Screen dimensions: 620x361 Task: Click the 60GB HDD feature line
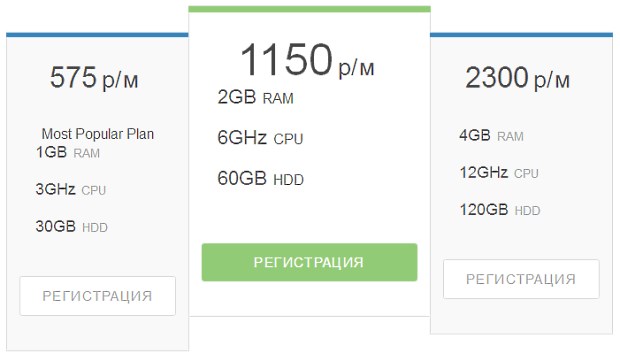(x=261, y=179)
